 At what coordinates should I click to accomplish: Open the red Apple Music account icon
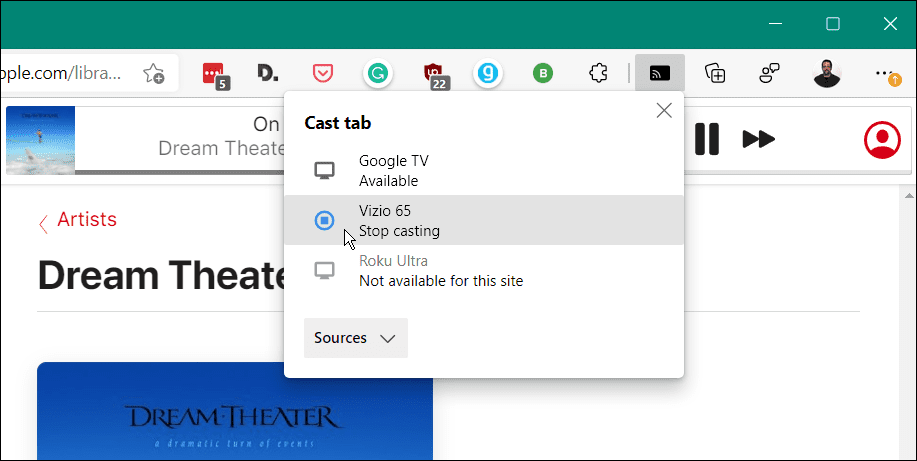point(882,140)
